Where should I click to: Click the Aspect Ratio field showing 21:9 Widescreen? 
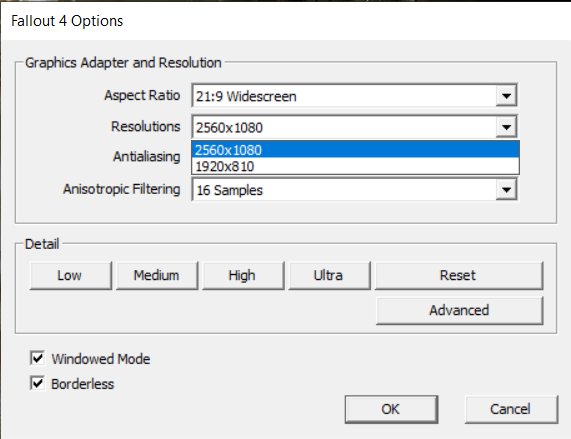coord(354,96)
